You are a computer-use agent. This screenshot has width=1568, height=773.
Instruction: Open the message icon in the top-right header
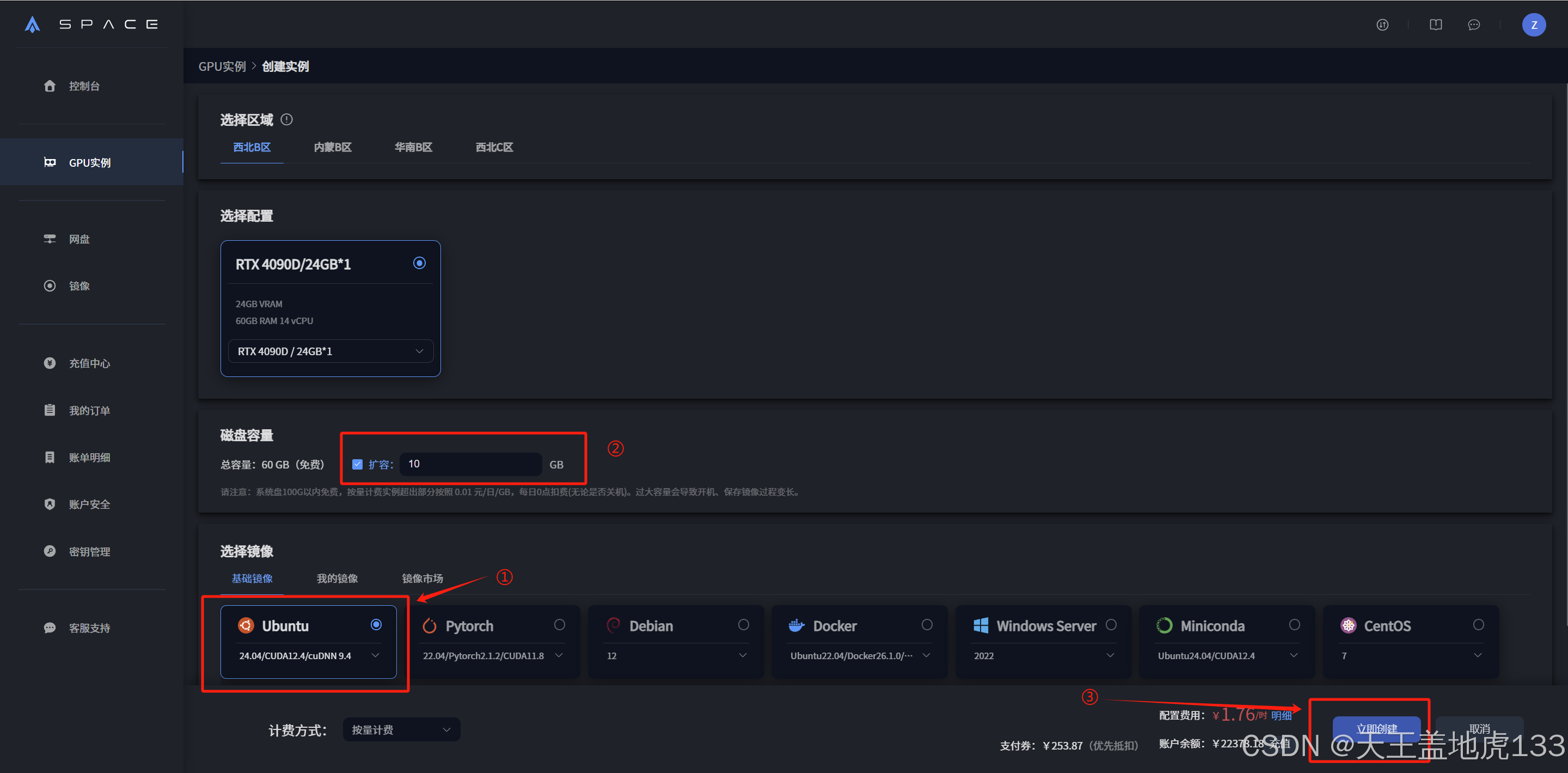click(x=1474, y=25)
